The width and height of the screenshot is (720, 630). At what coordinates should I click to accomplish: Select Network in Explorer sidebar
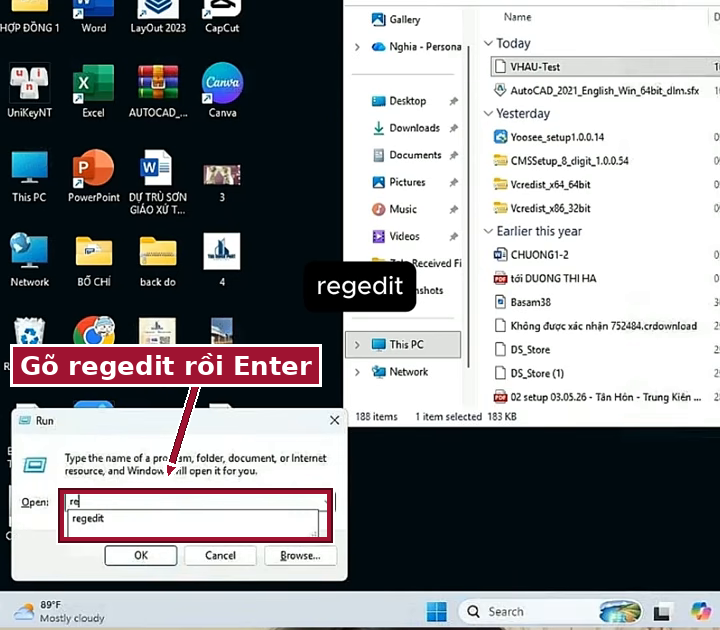point(399,371)
